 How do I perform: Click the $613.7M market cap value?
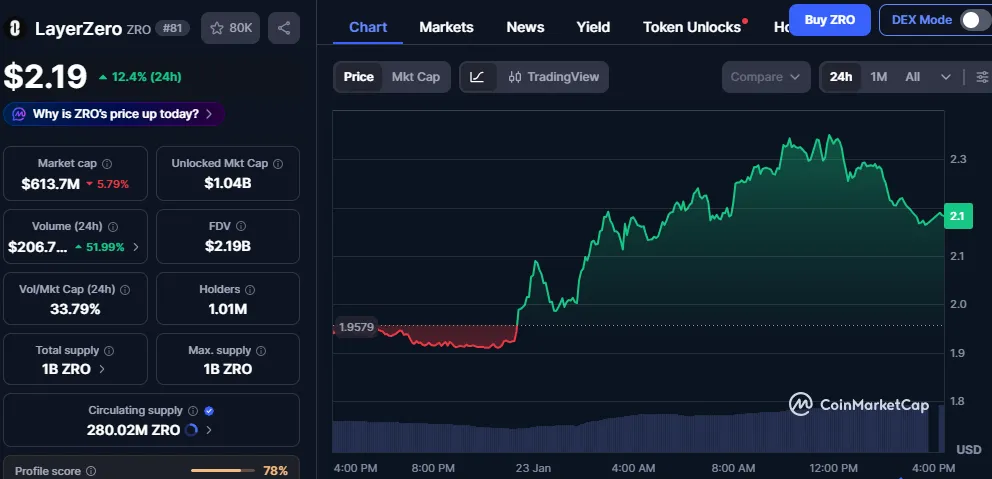pyautogui.click(x=51, y=184)
